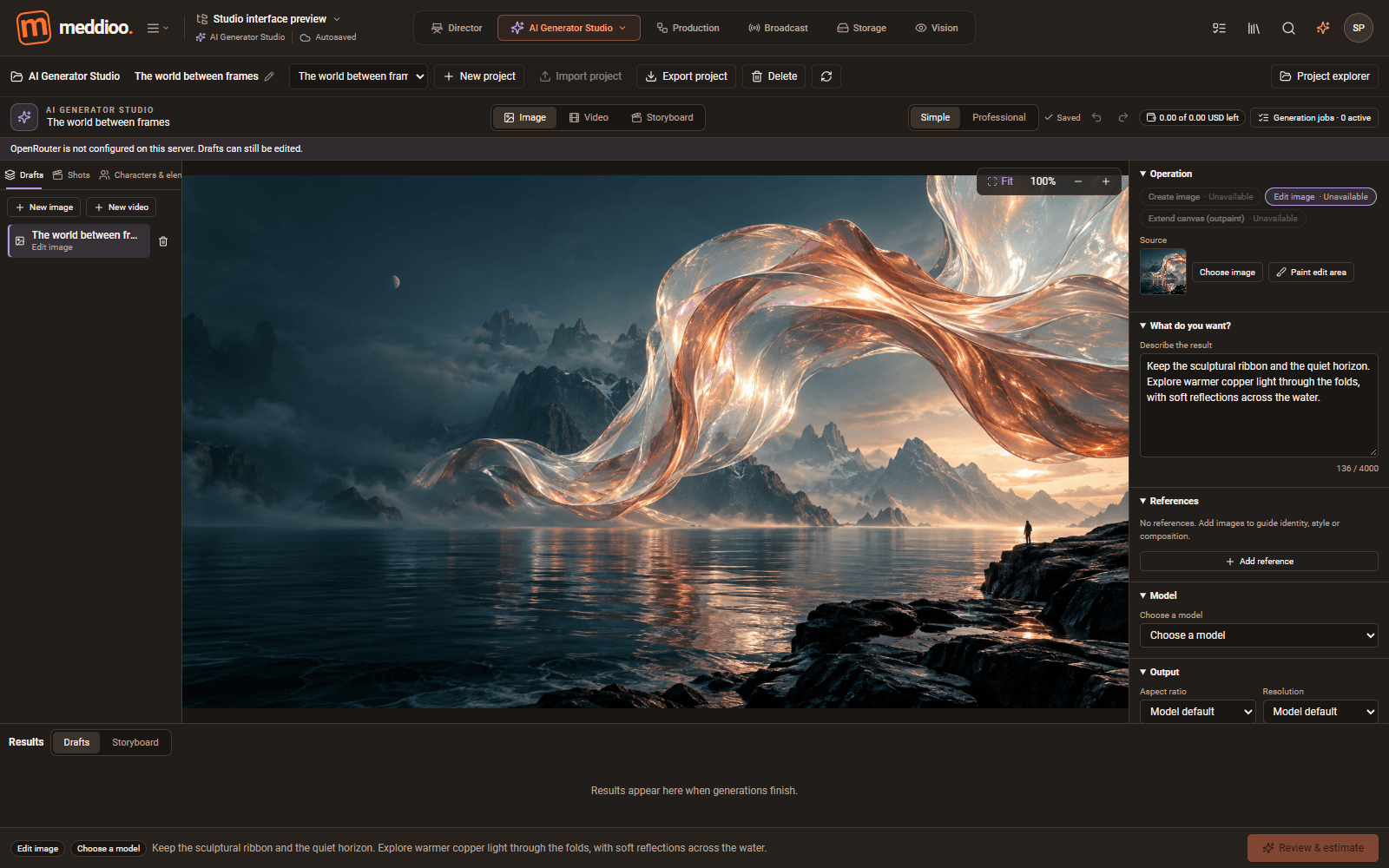Screen dimensions: 1389x868
Task: Collapse the References section
Action: (1168, 501)
